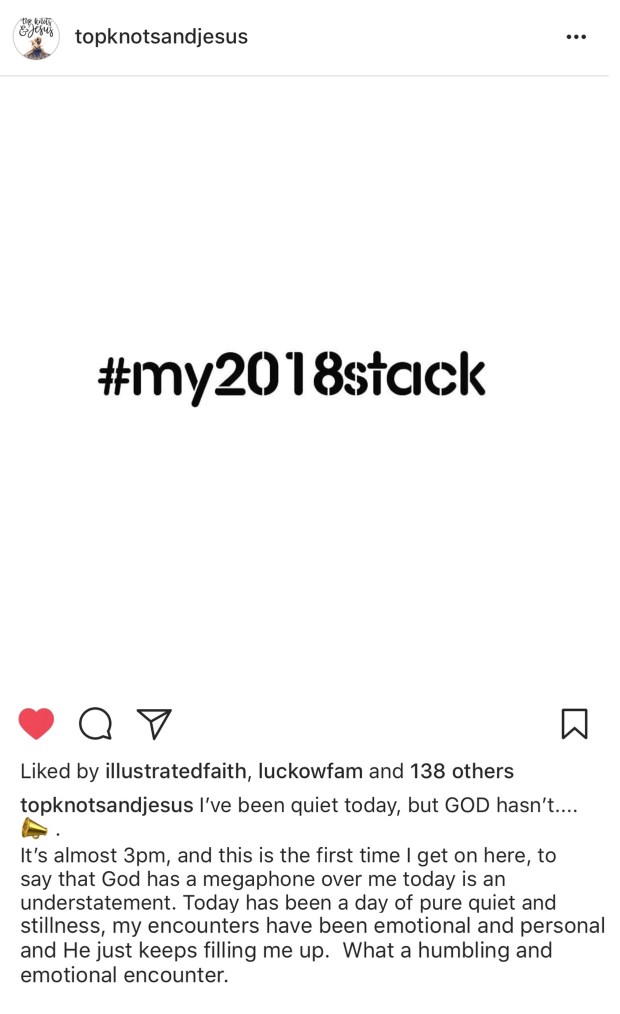View the "138 others" likes list
Image resolution: width=620 pixels, height=1014 pixels.
tap(462, 771)
